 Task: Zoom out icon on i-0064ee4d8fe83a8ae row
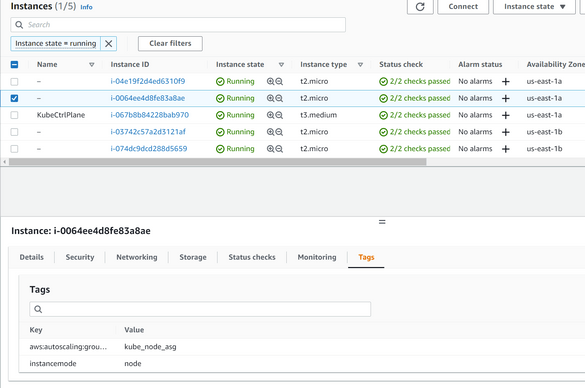tap(279, 98)
